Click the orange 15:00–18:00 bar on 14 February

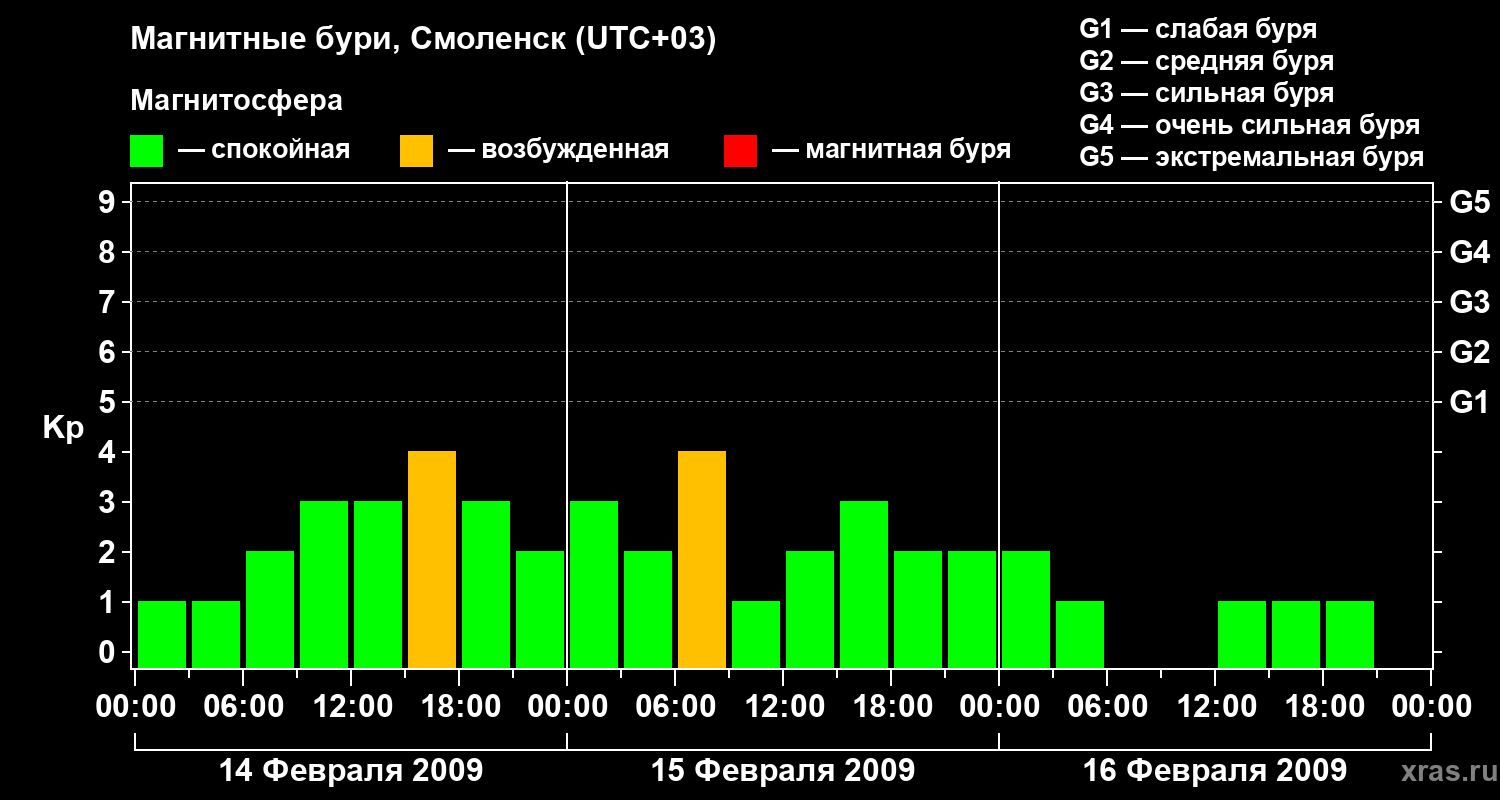[x=432, y=559]
